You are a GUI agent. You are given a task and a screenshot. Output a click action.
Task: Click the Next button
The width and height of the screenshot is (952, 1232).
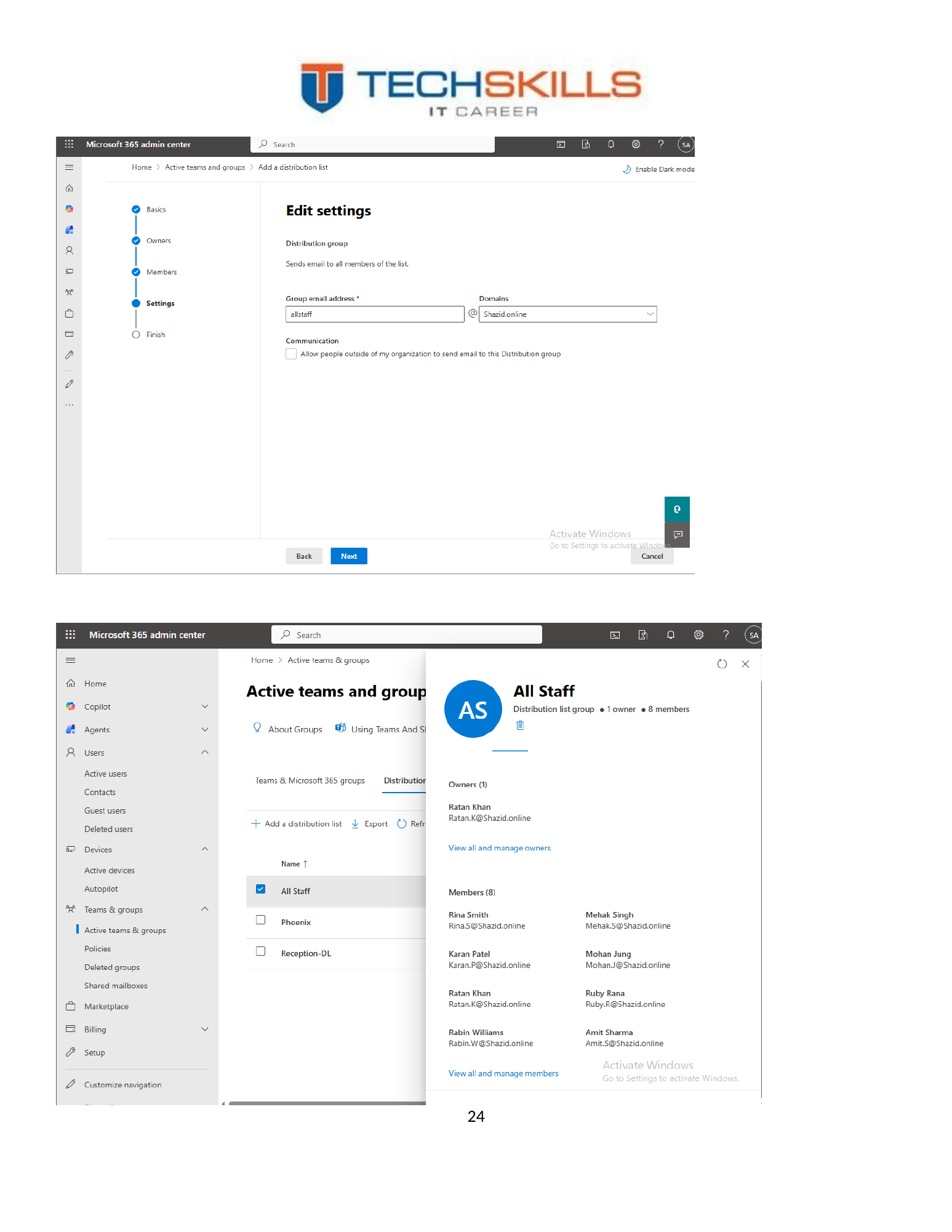click(x=349, y=556)
